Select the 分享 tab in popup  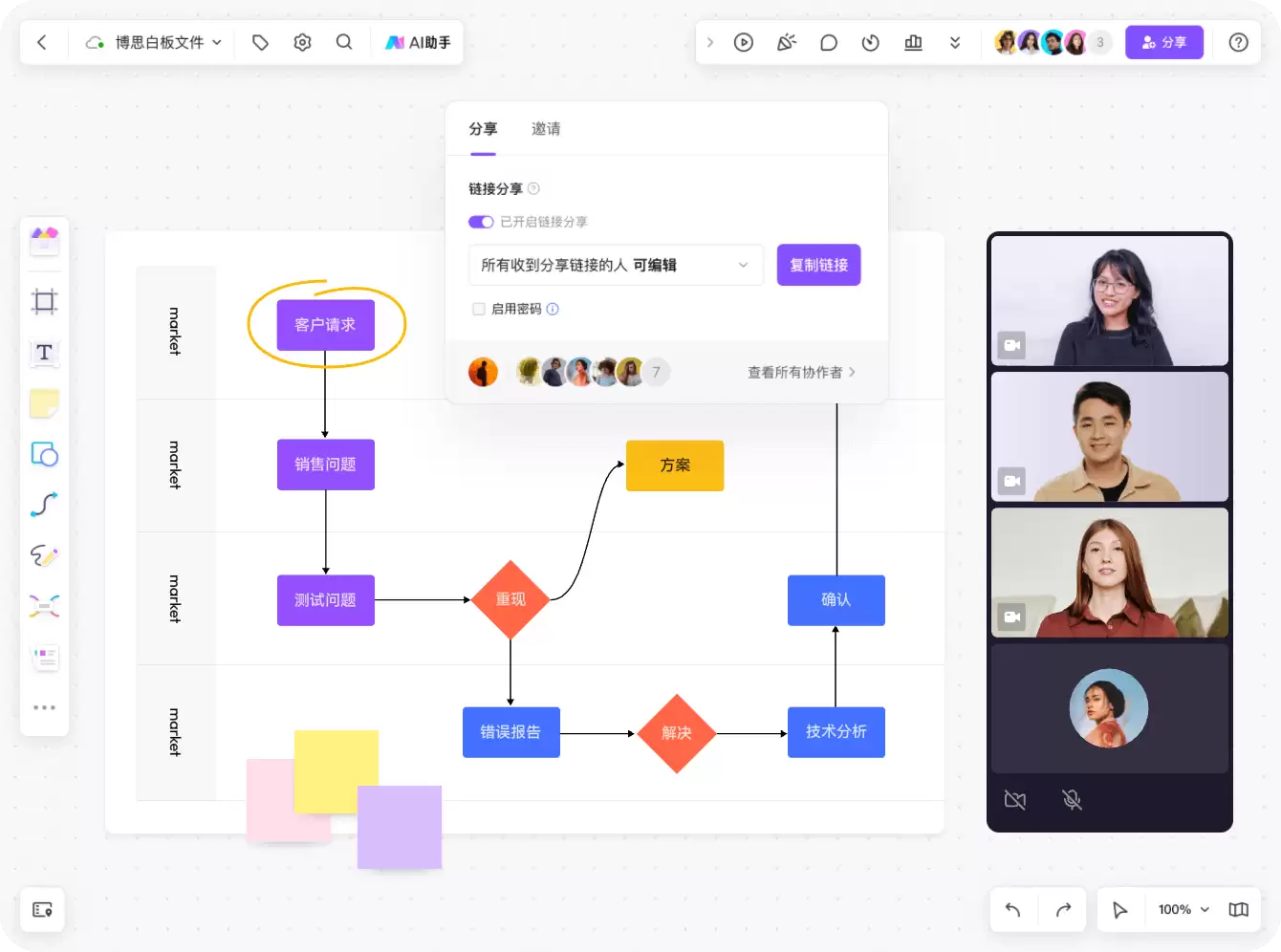tap(483, 129)
